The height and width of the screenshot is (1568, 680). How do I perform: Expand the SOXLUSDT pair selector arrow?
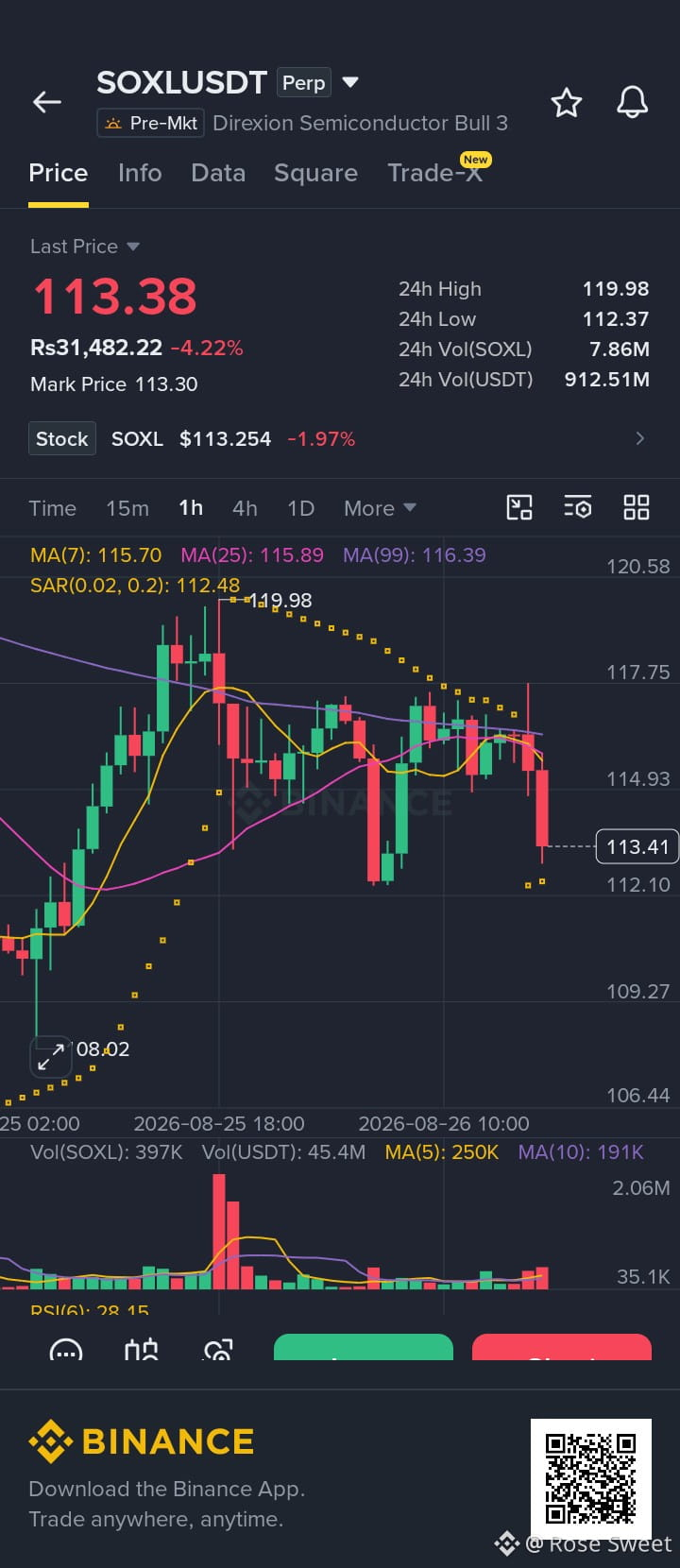350,82
